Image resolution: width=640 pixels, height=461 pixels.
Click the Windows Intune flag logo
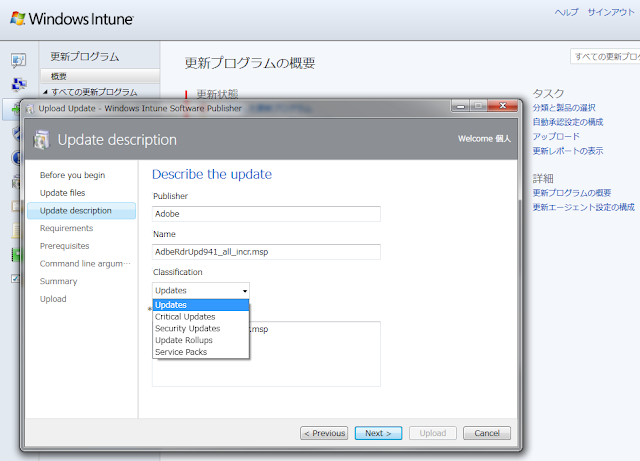pyautogui.click(x=18, y=18)
